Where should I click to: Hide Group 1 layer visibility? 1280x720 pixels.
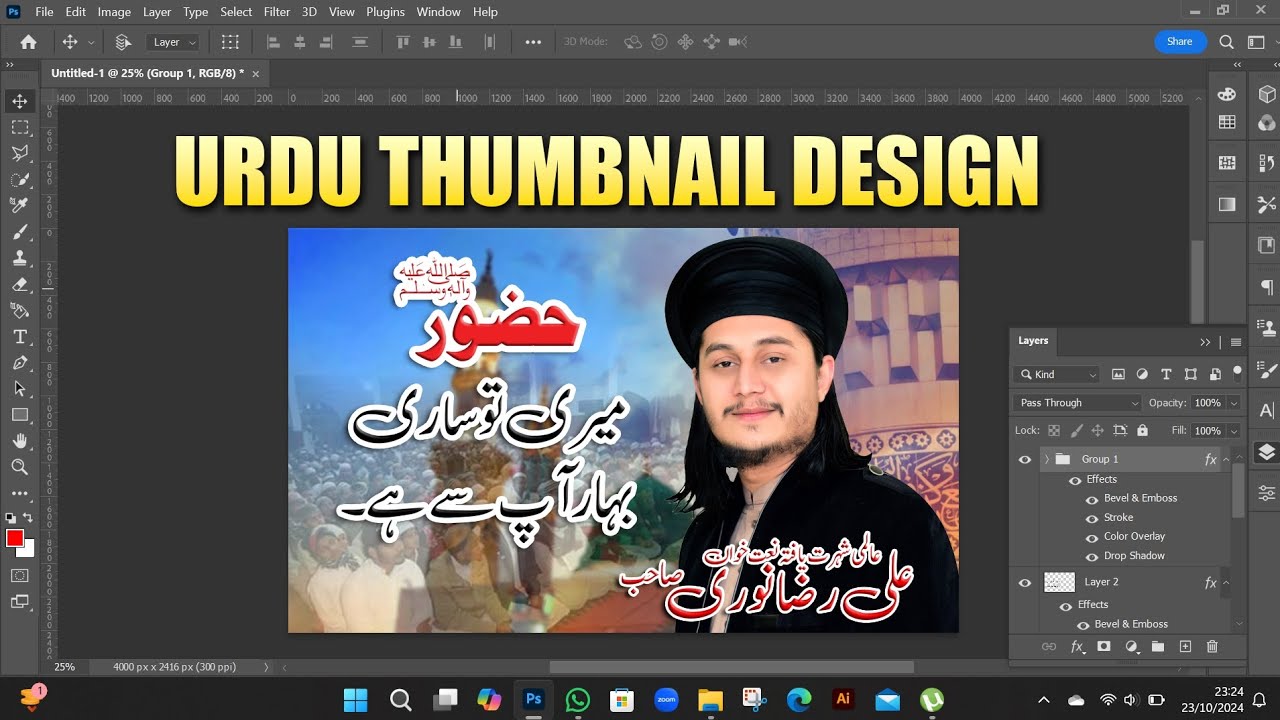[1025, 460]
